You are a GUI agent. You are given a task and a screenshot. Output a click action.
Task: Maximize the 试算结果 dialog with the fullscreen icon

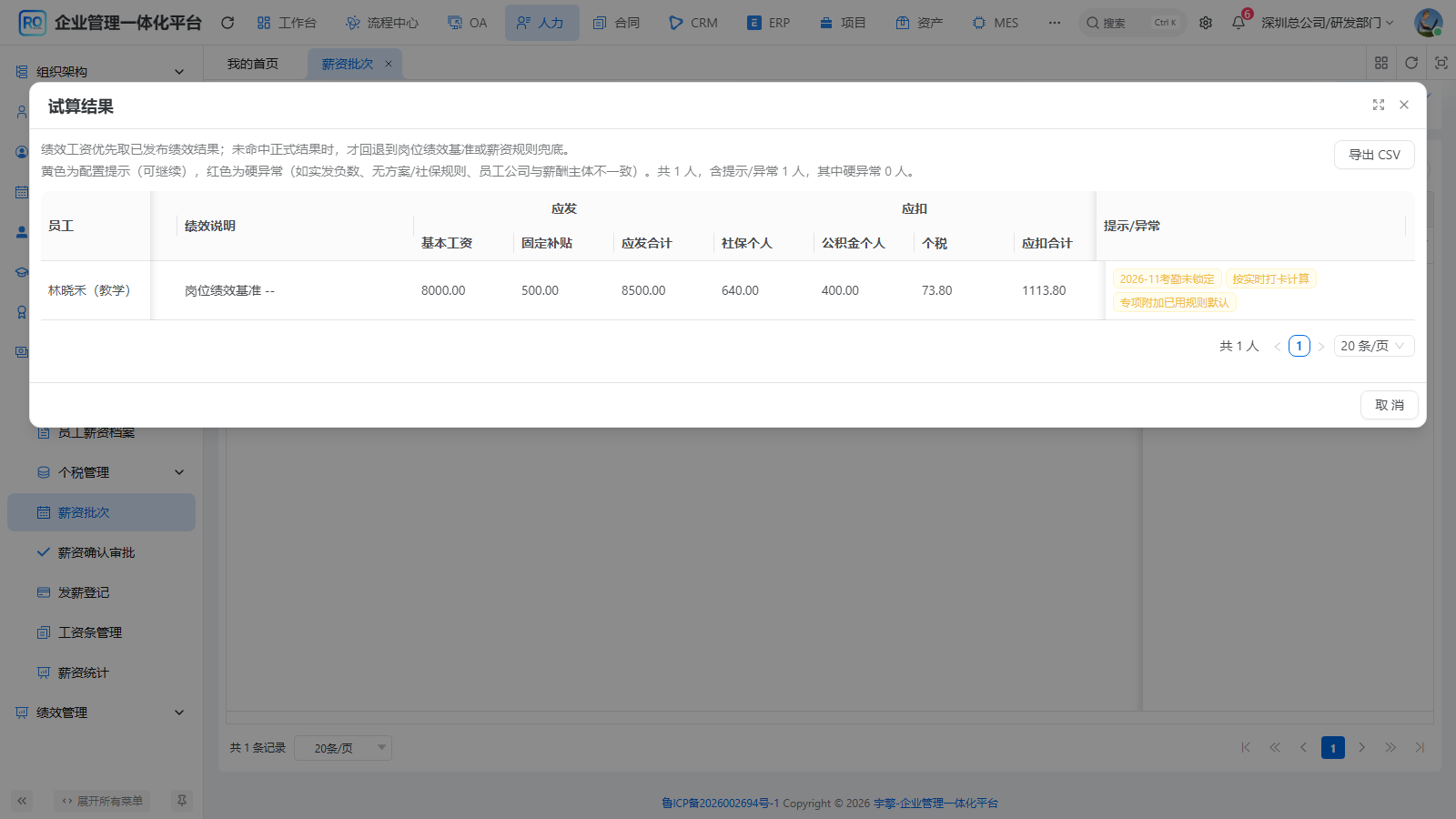pos(1379,106)
